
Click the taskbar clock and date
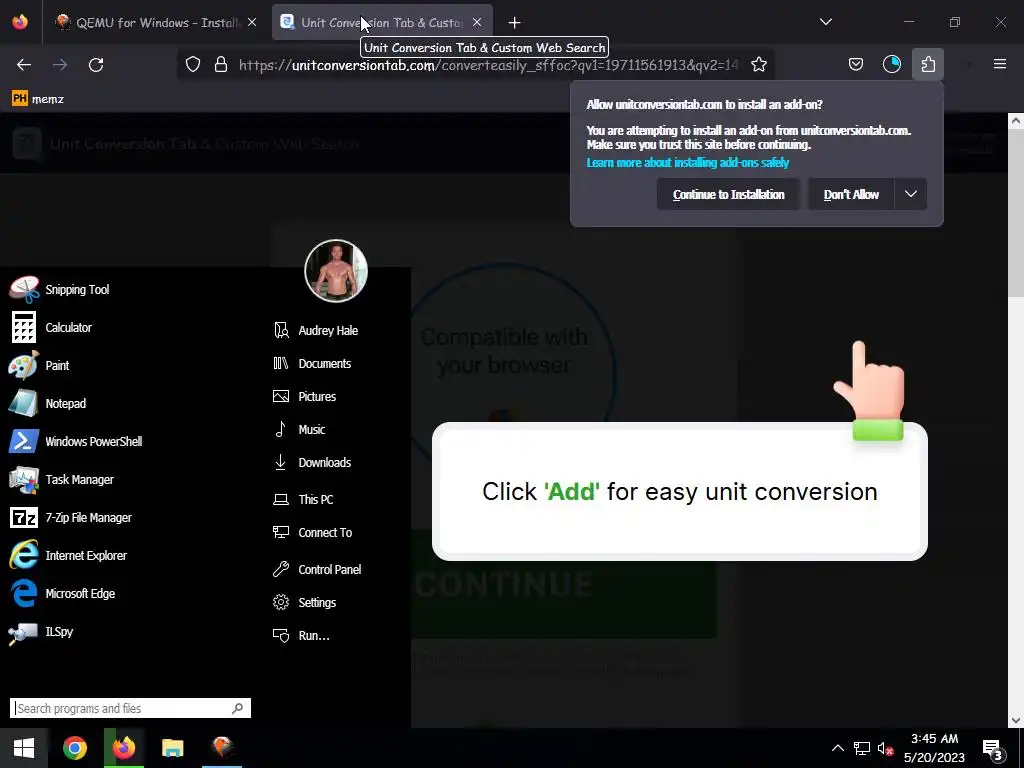(935, 748)
